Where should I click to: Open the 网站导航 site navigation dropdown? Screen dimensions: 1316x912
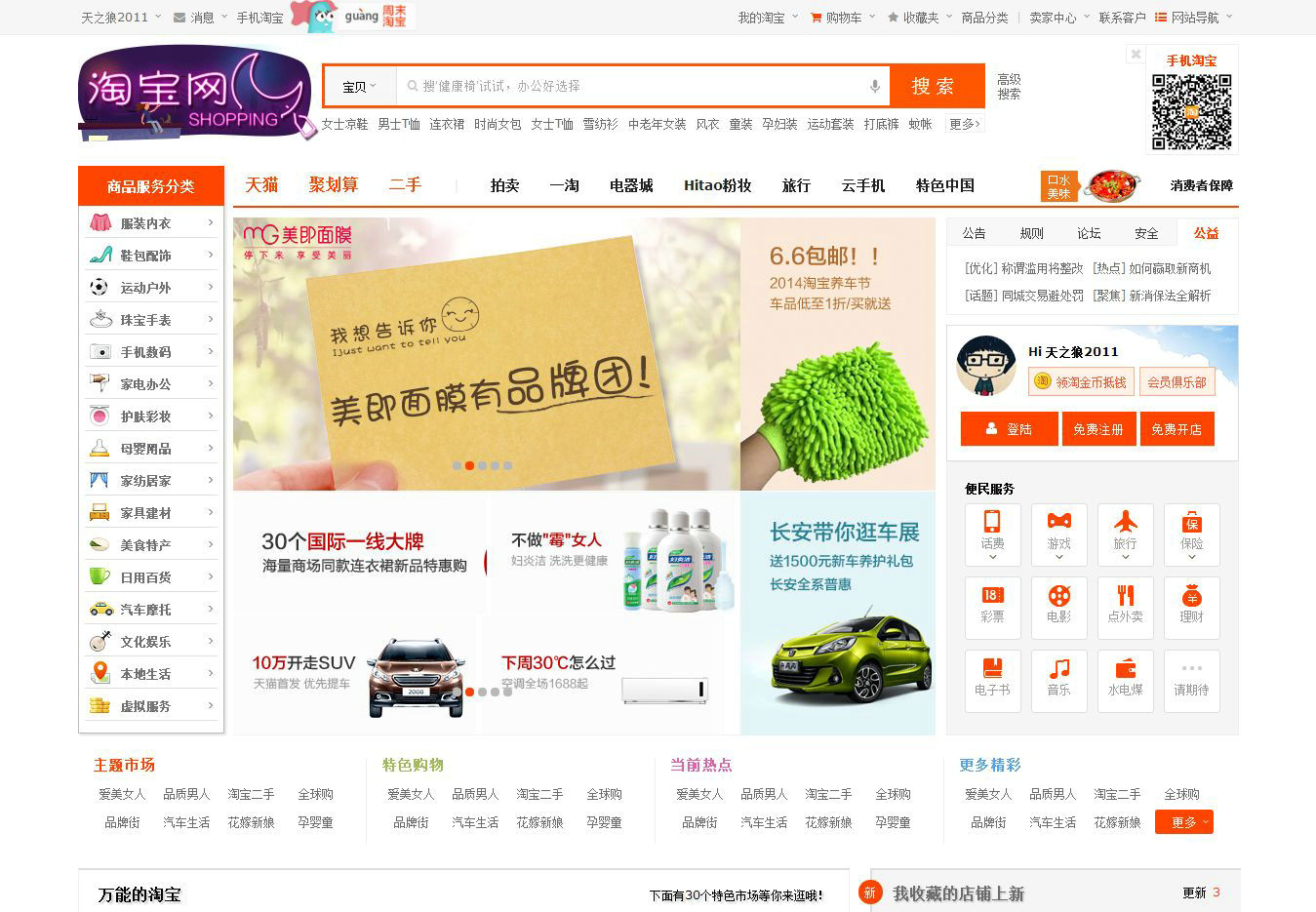[1194, 18]
